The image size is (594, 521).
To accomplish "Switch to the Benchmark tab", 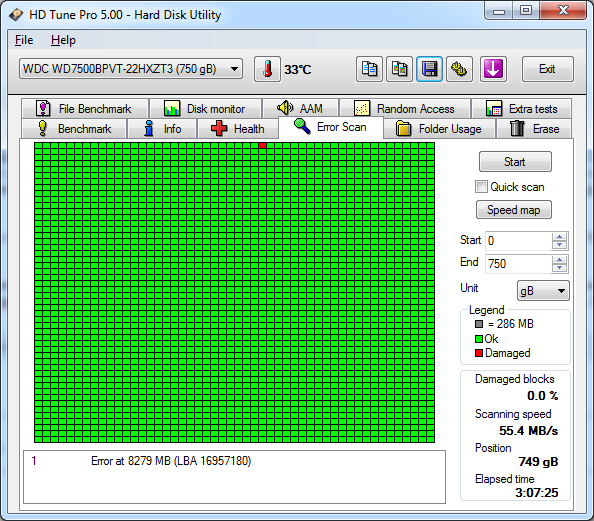I will [x=74, y=129].
